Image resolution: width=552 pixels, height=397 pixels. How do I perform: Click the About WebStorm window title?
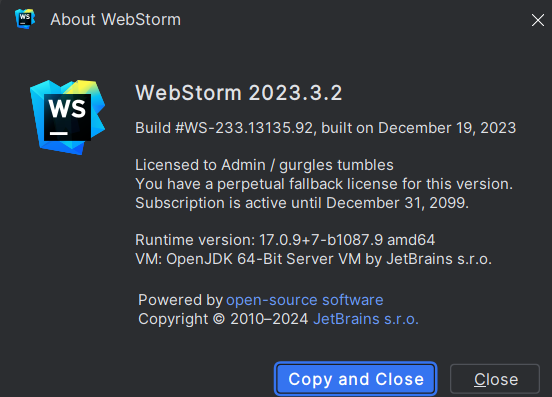[x=115, y=19]
